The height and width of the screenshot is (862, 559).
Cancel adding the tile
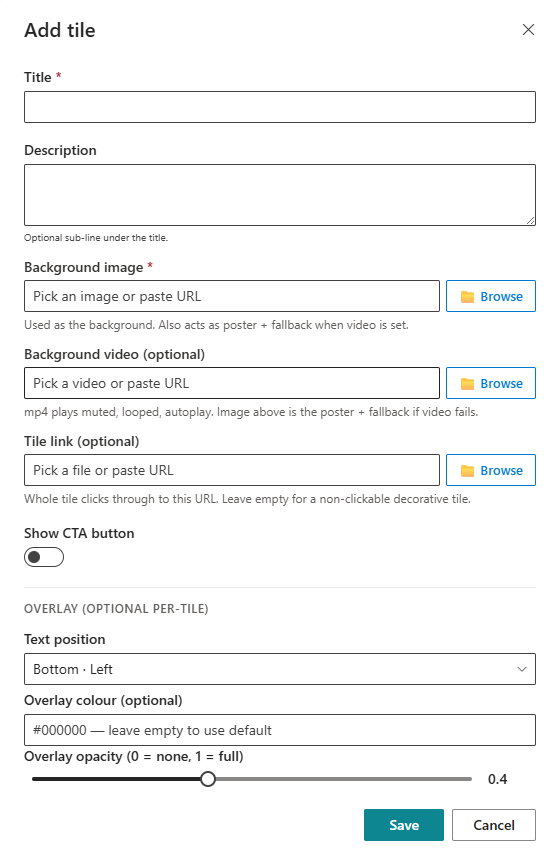(494, 825)
